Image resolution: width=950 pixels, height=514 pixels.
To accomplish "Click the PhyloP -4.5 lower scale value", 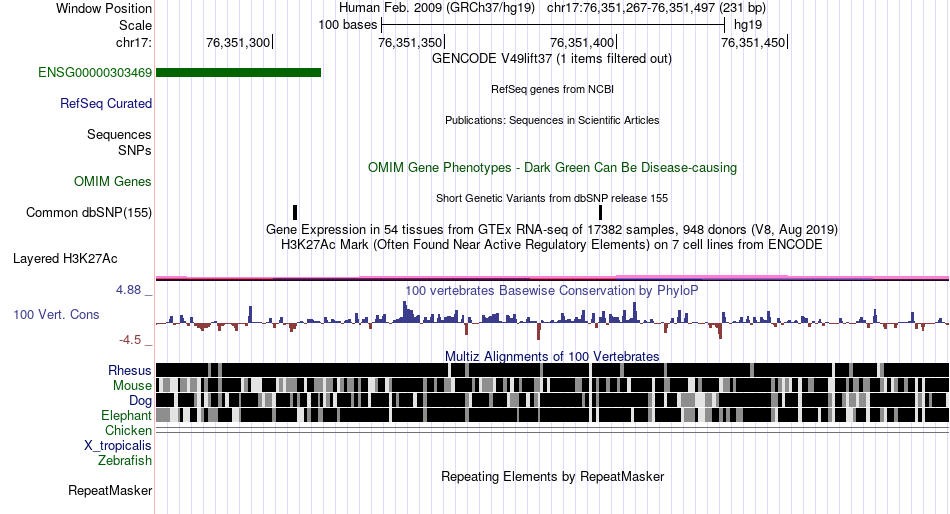I will pos(130,340).
